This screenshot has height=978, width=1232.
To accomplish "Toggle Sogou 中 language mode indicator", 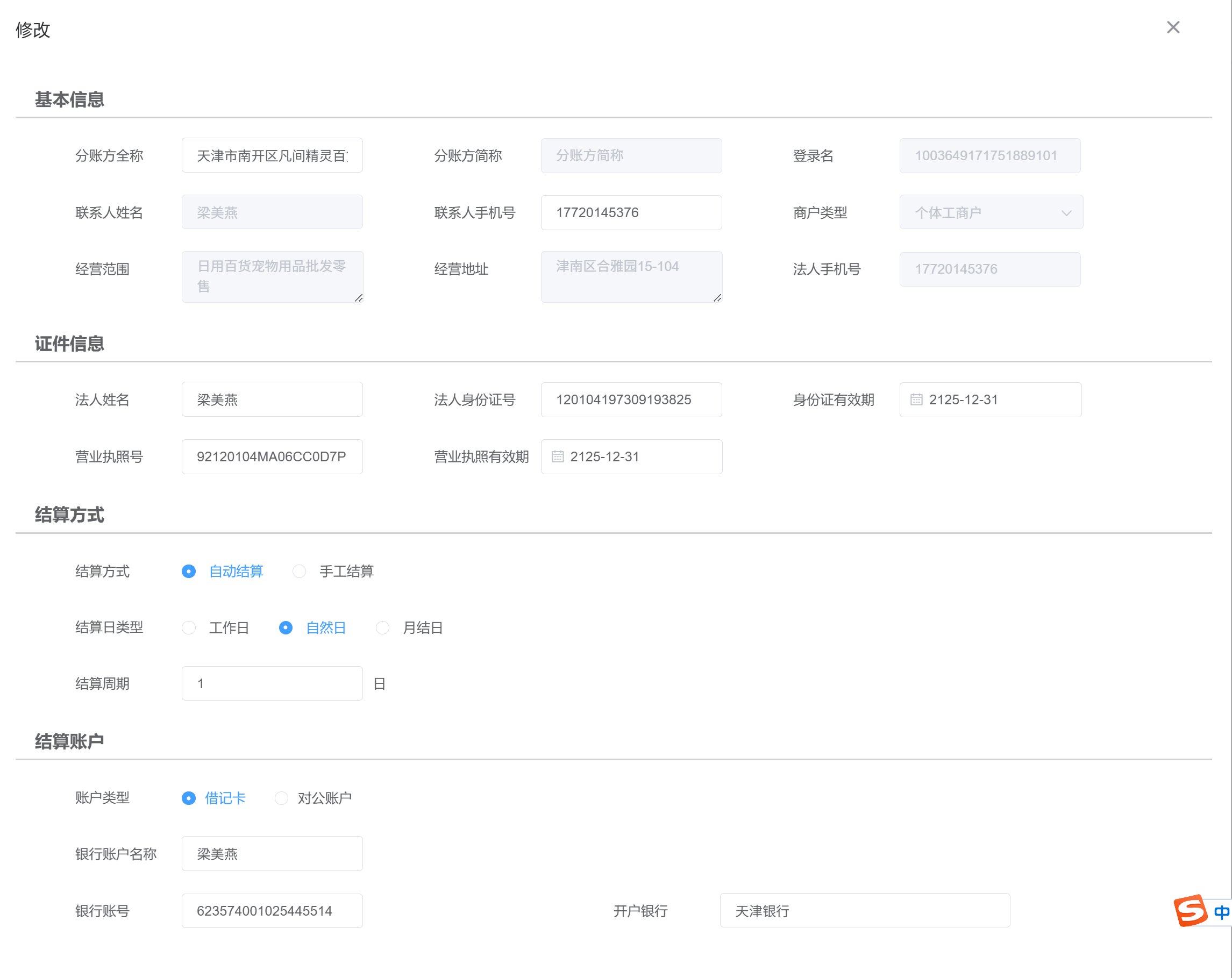I will point(1221,912).
